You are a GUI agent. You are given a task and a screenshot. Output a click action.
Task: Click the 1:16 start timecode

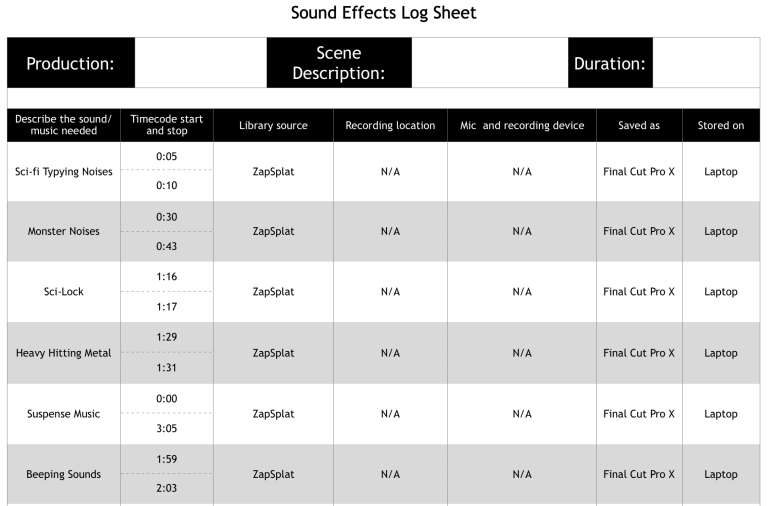[167, 277]
